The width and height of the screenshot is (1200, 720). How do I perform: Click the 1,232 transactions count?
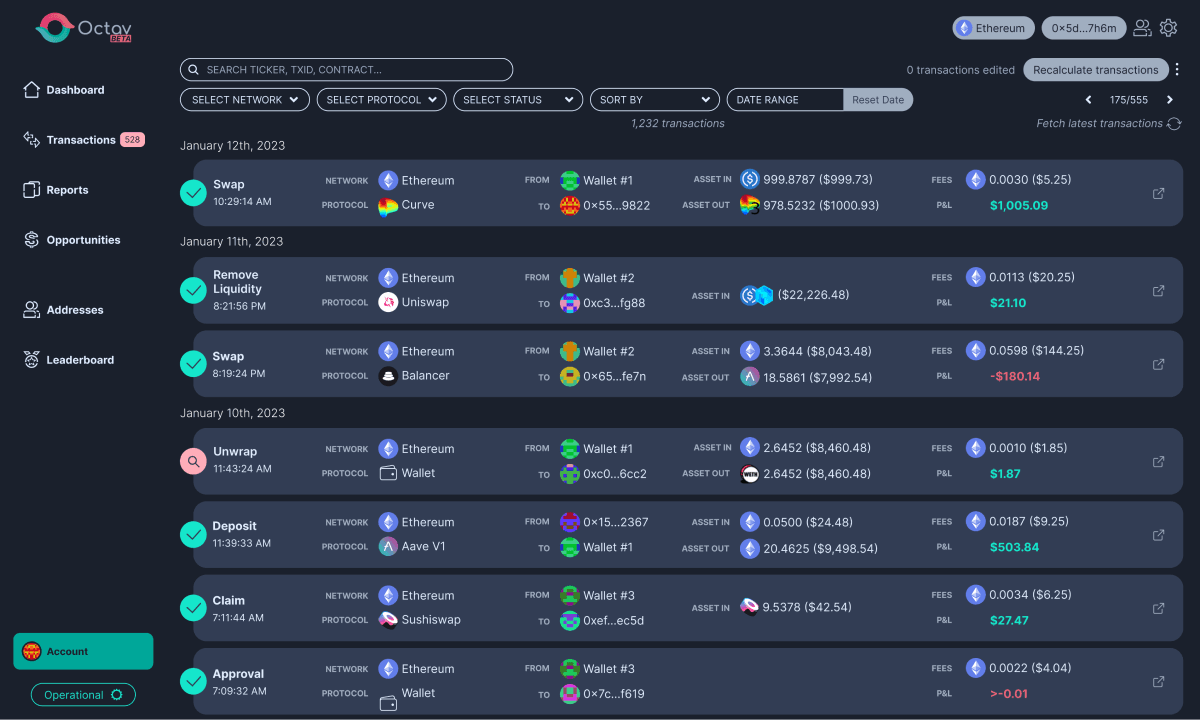(x=678, y=123)
